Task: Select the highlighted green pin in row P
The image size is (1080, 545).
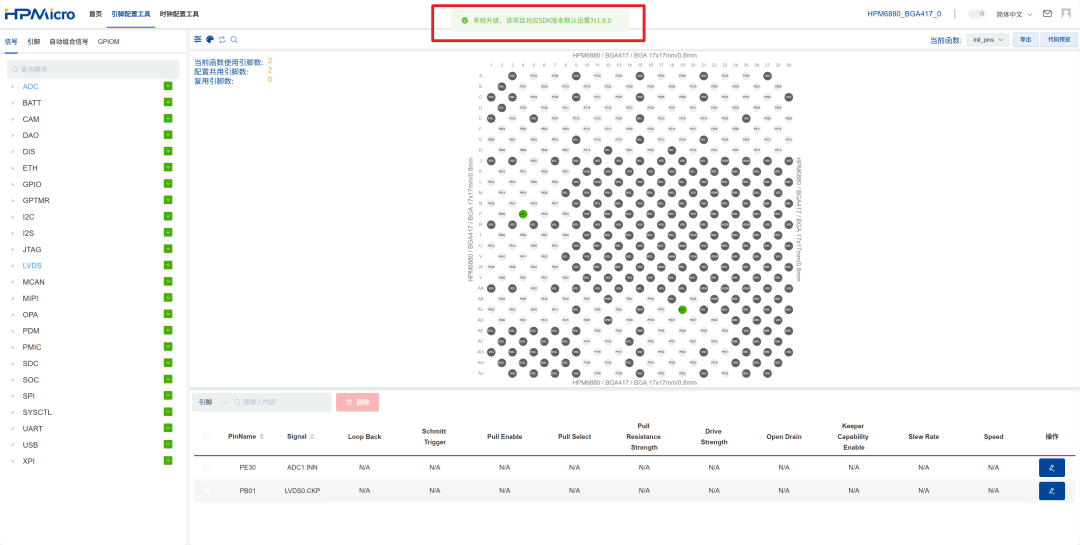Action: 523,214
